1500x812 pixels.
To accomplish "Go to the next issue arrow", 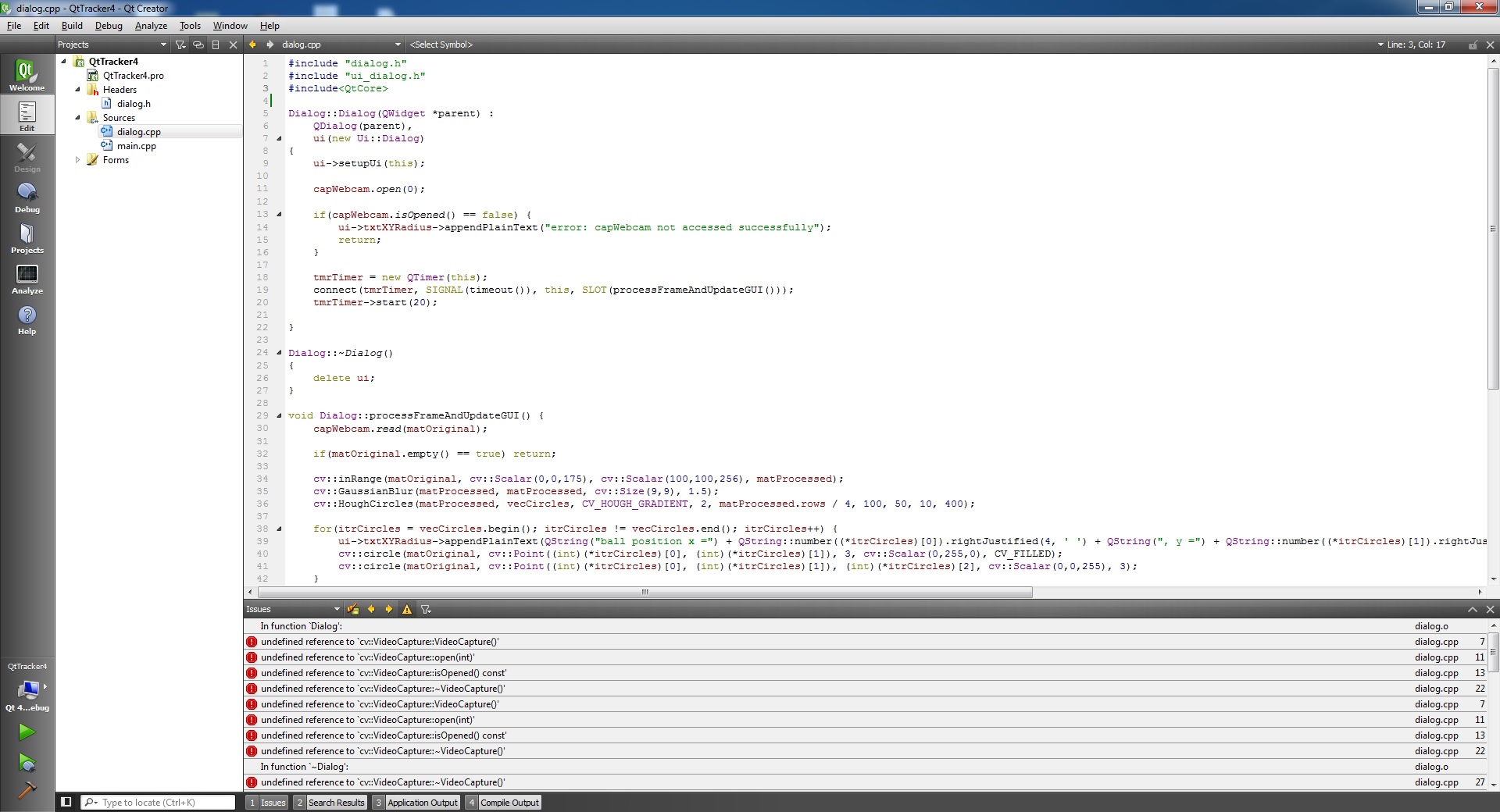I will point(388,609).
